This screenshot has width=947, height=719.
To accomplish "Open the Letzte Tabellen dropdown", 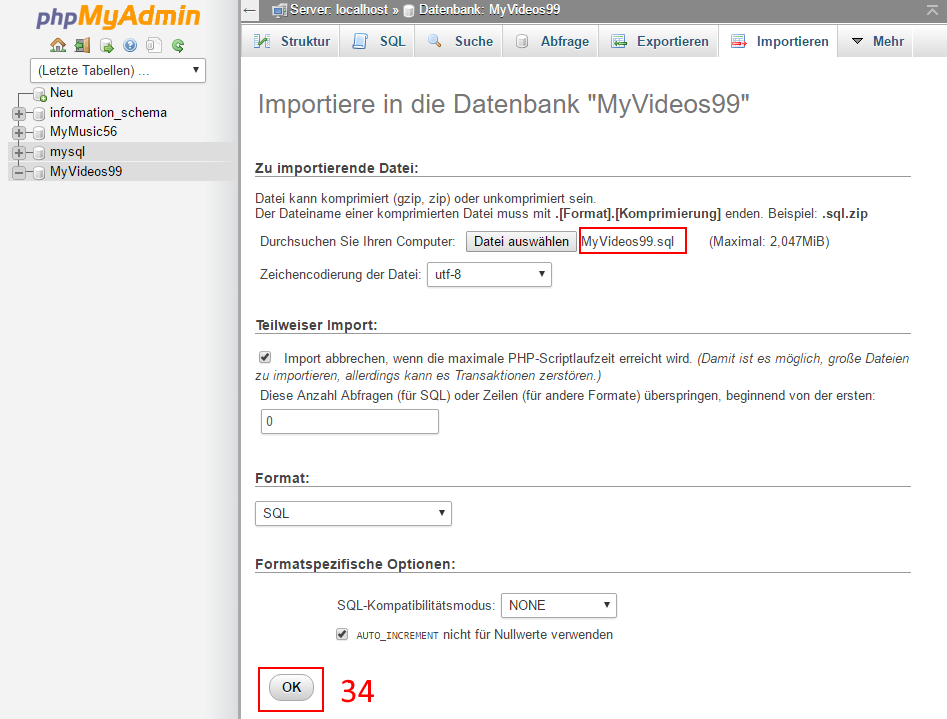I will click(x=118, y=70).
